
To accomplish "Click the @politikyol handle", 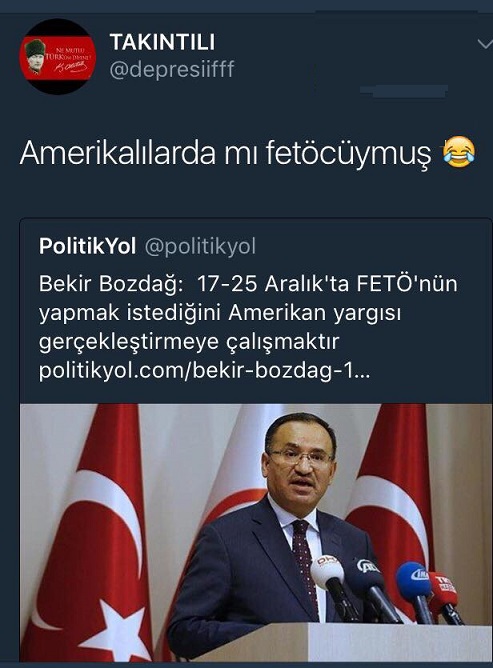I will pos(200,247).
